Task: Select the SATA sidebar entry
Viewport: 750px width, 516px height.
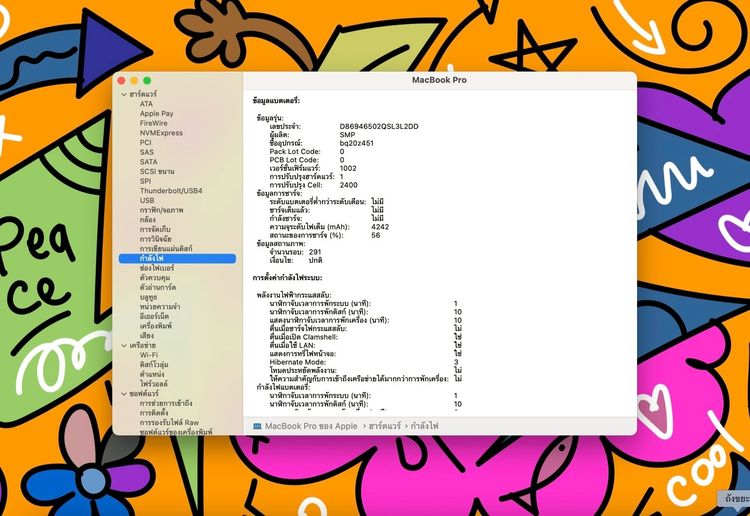Action: coord(148,161)
